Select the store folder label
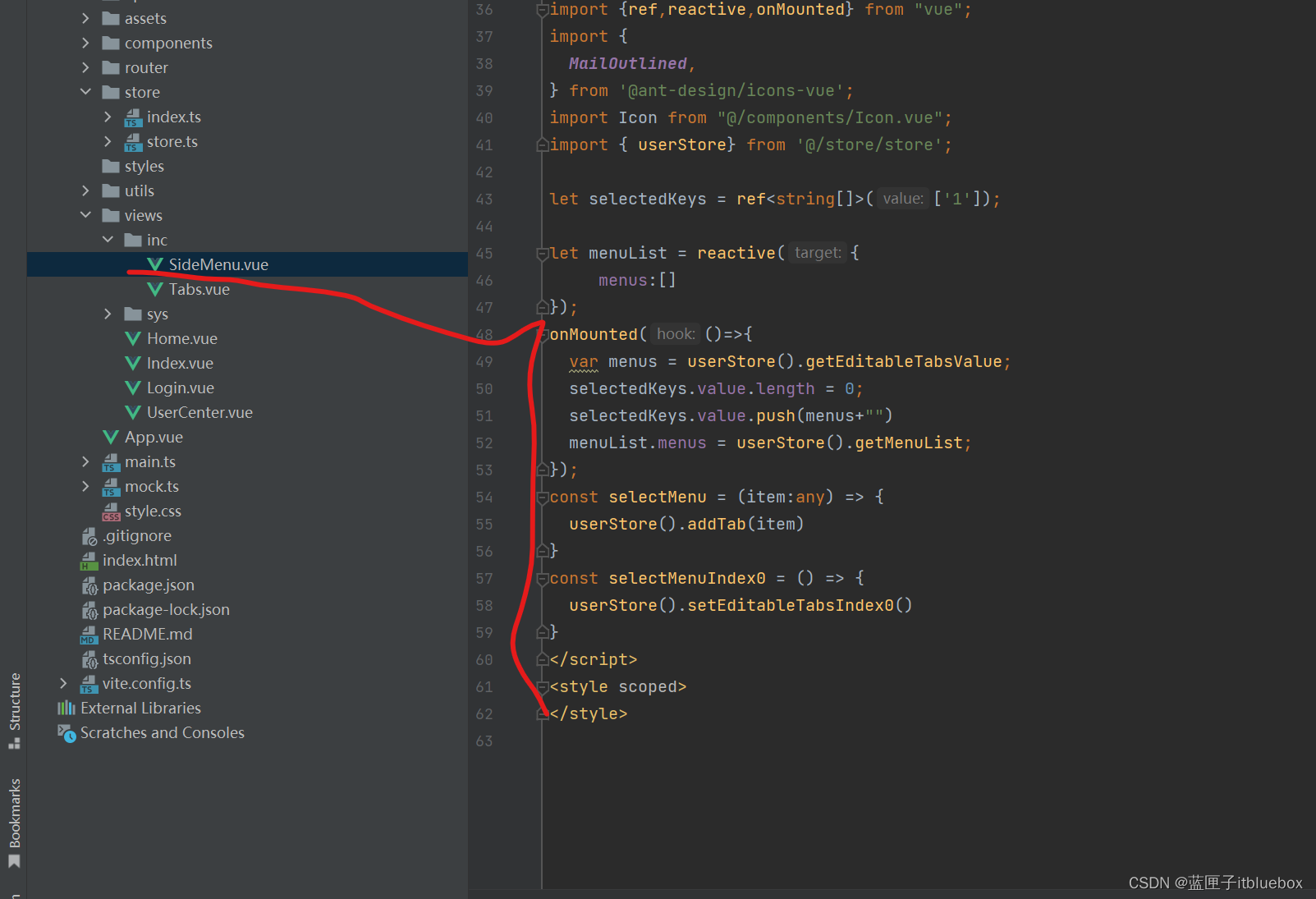The image size is (1316, 899). (142, 92)
